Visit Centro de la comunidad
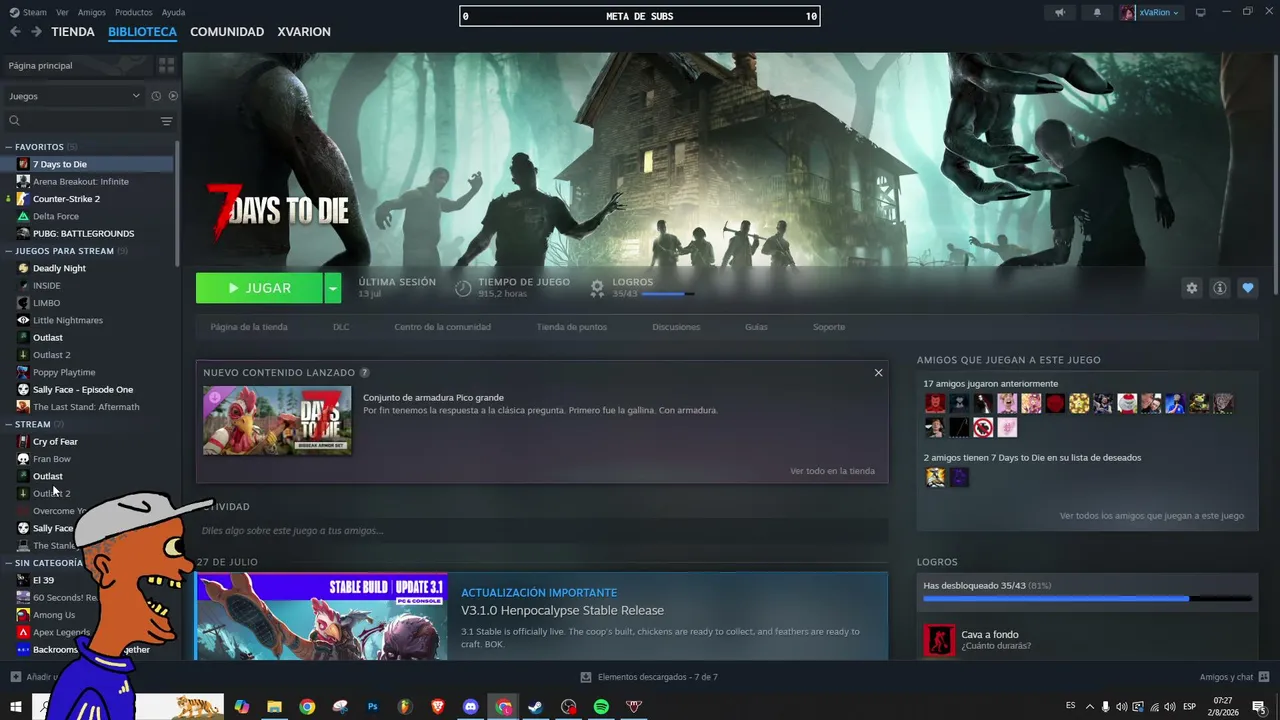Viewport: 1280px width, 720px height. pyautogui.click(x=442, y=327)
